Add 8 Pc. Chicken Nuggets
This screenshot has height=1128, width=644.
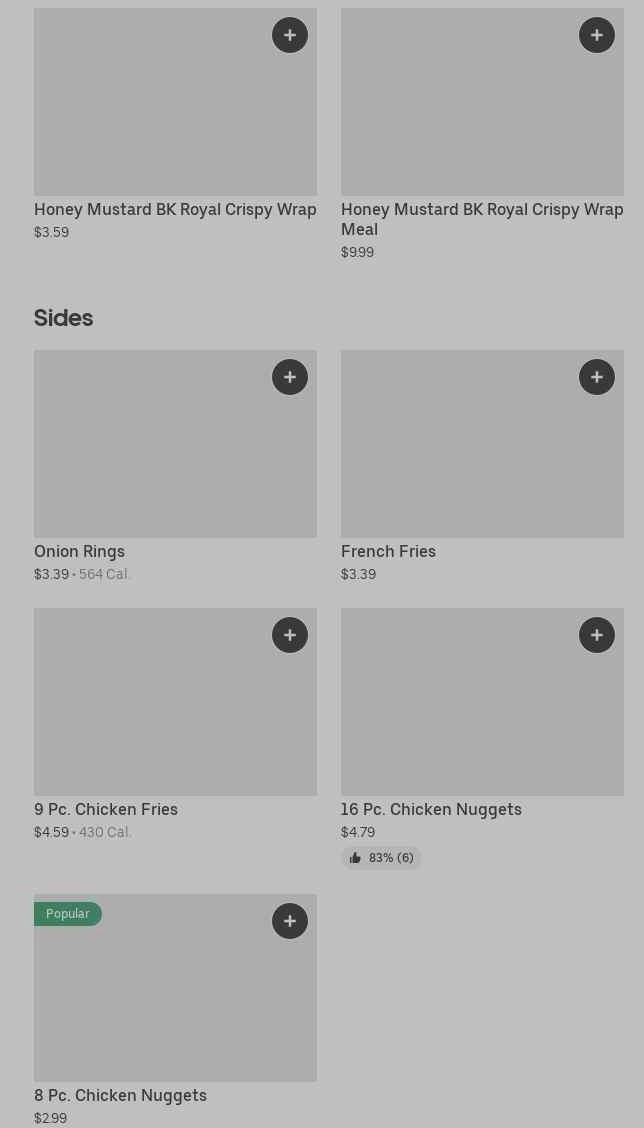pos(290,921)
